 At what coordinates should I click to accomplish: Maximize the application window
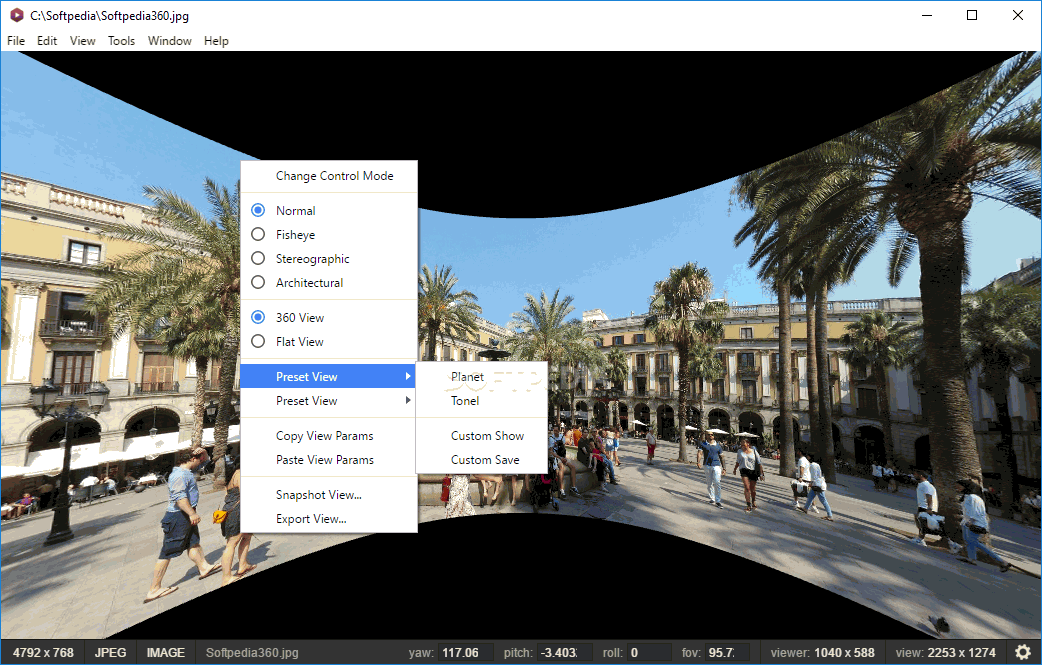click(972, 15)
